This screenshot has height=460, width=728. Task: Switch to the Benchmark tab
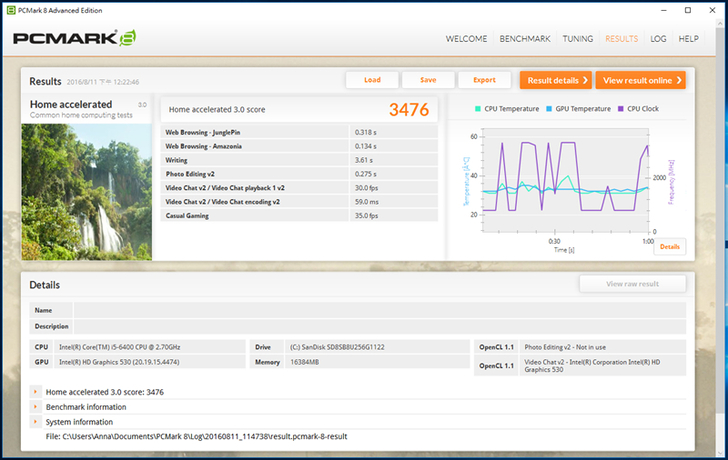(x=525, y=39)
